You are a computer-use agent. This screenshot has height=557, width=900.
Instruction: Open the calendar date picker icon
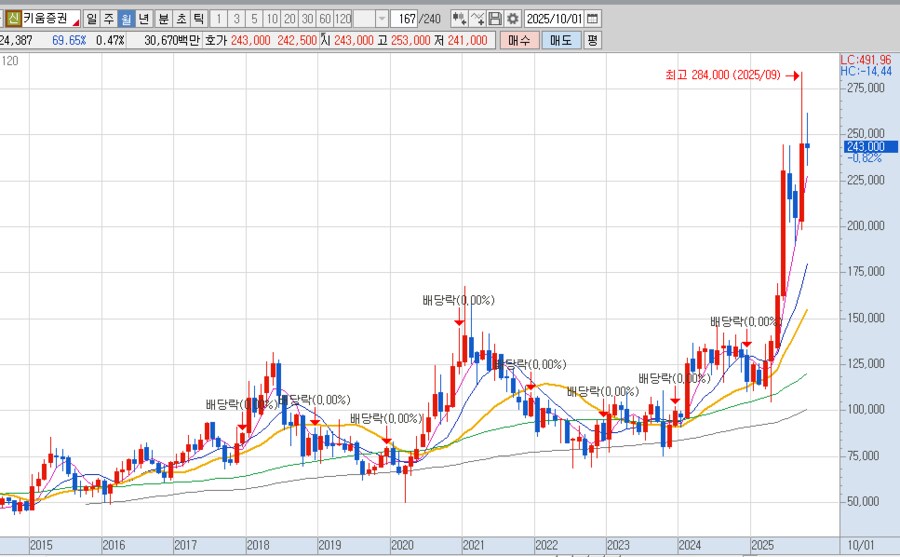pyautogui.click(x=592, y=19)
